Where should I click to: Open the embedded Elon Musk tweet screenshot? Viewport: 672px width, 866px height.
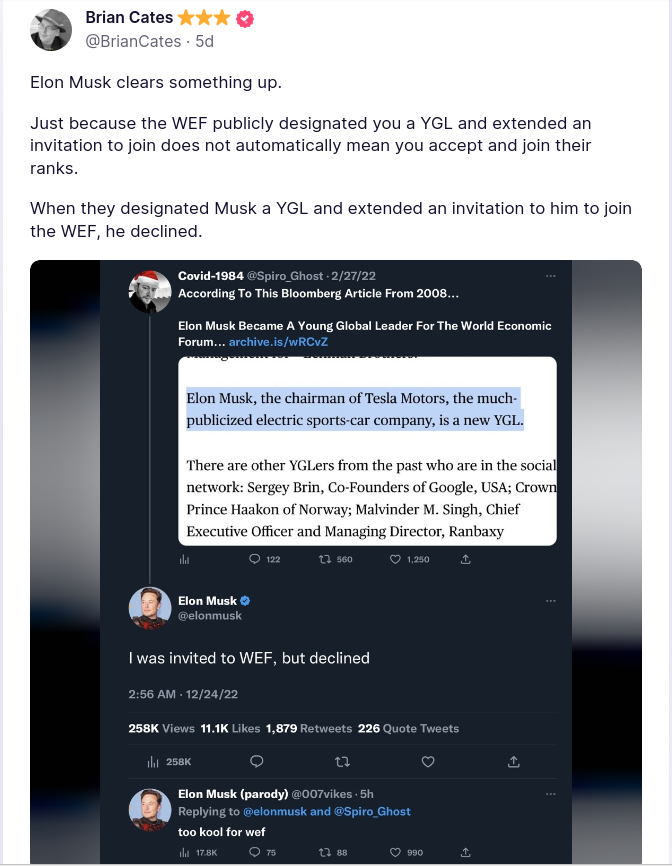(x=336, y=562)
